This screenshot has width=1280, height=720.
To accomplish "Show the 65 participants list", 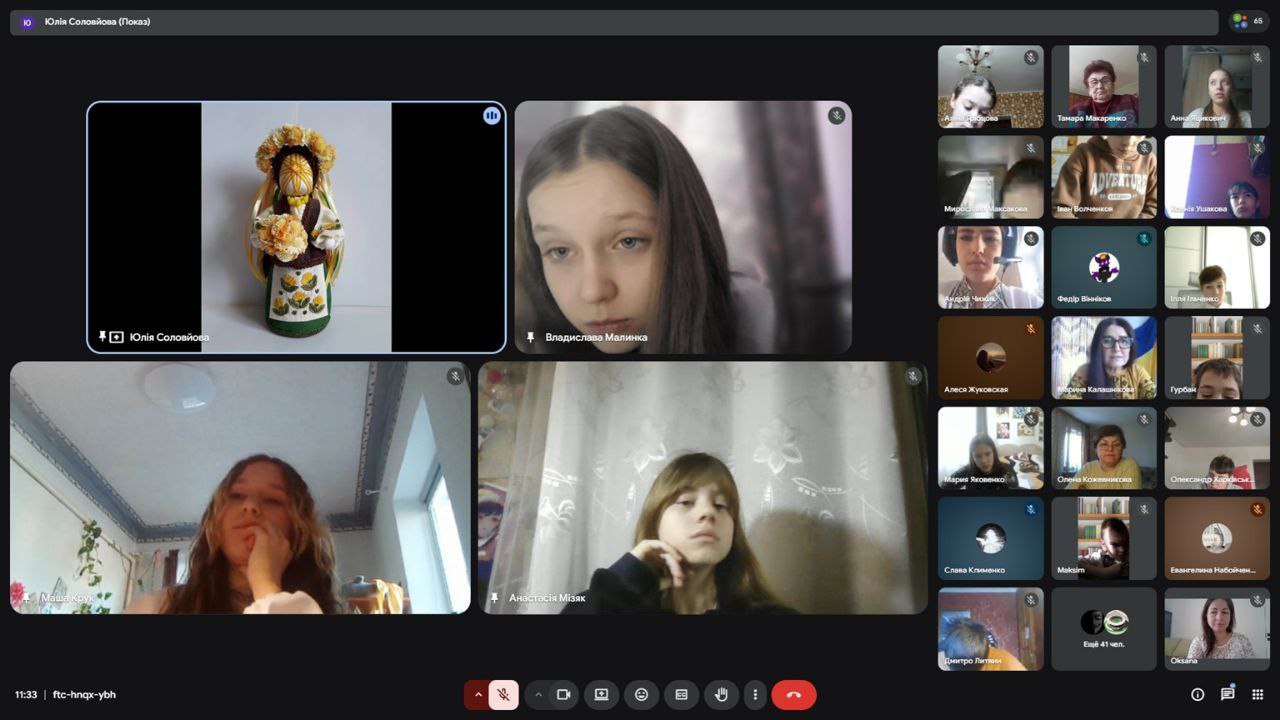I will 1248,21.
